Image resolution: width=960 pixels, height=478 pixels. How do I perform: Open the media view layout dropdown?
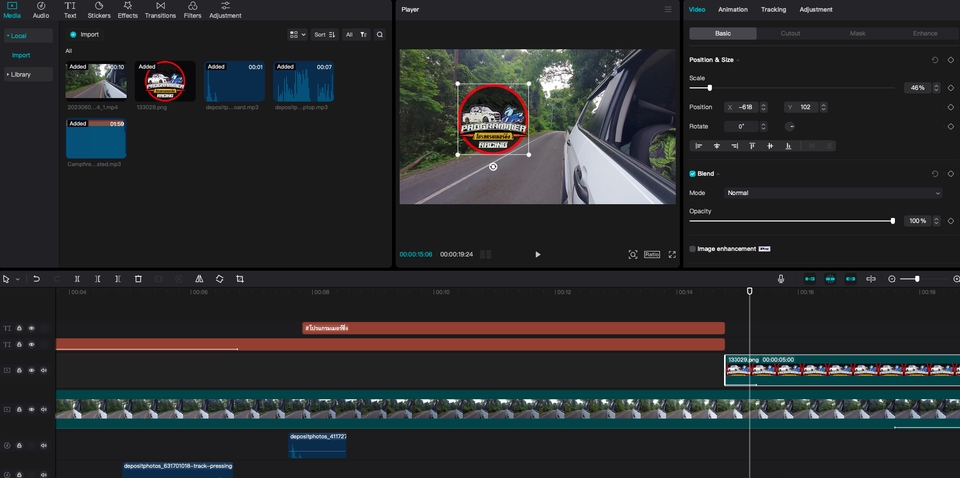[297, 35]
